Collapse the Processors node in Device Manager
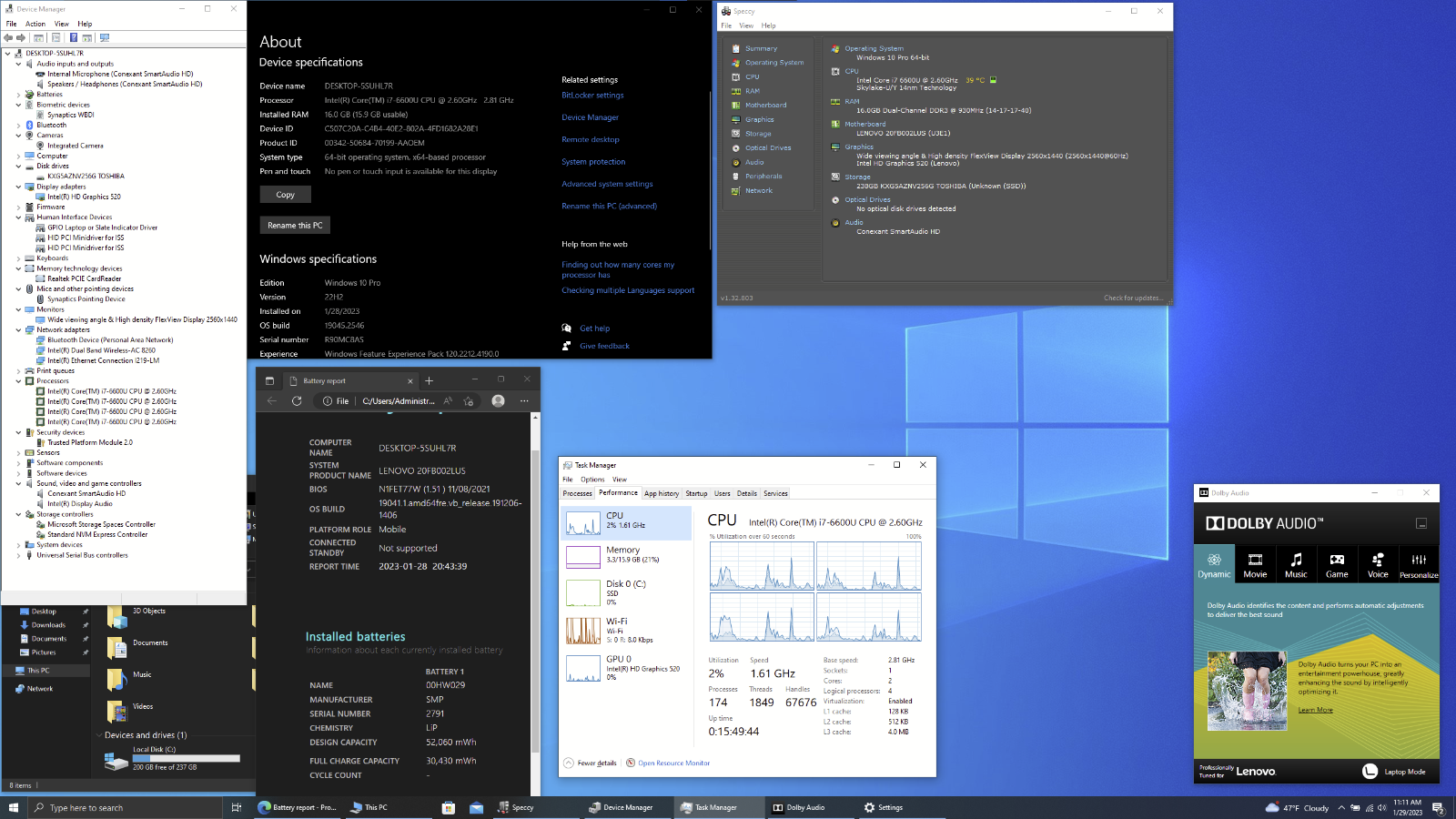Viewport: 1456px width, 819px height. coord(18,381)
